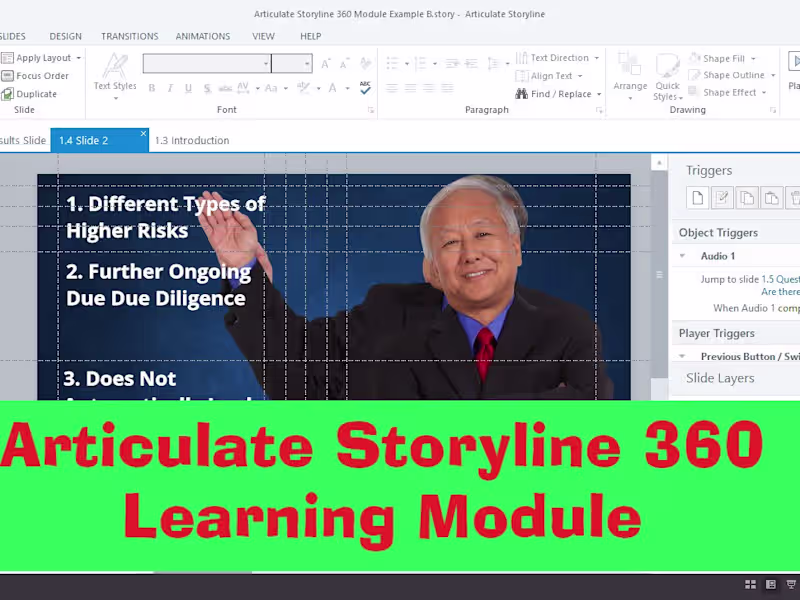This screenshot has height=600, width=800.
Task: Create a new trigger in Triggers panel
Action: [697, 198]
